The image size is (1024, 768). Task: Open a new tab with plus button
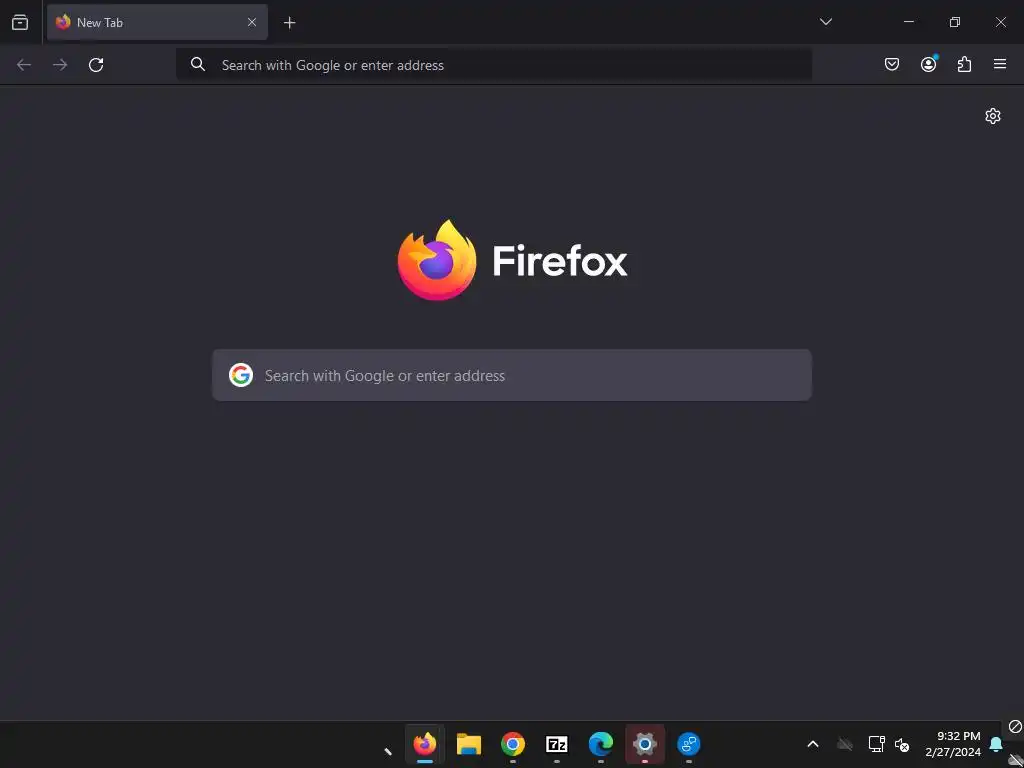[x=289, y=23]
